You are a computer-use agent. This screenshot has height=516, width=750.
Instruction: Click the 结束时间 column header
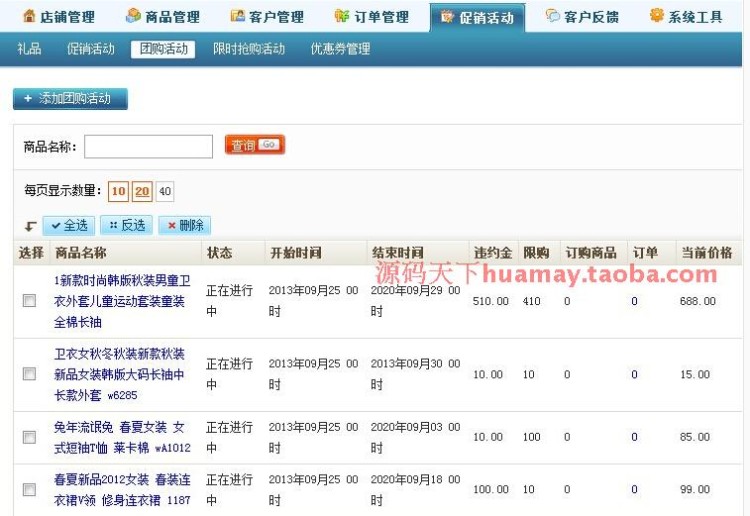pyautogui.click(x=397, y=253)
